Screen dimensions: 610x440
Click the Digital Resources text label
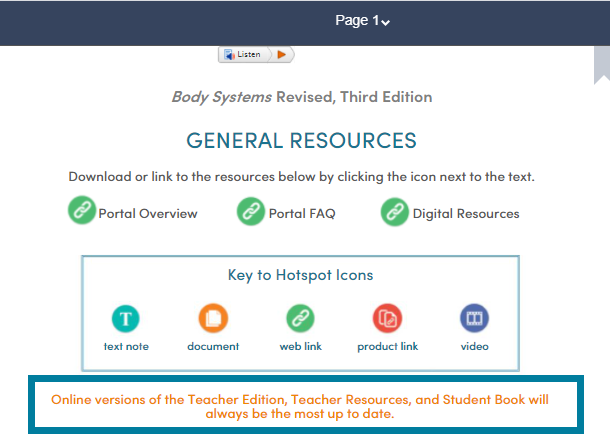point(465,213)
